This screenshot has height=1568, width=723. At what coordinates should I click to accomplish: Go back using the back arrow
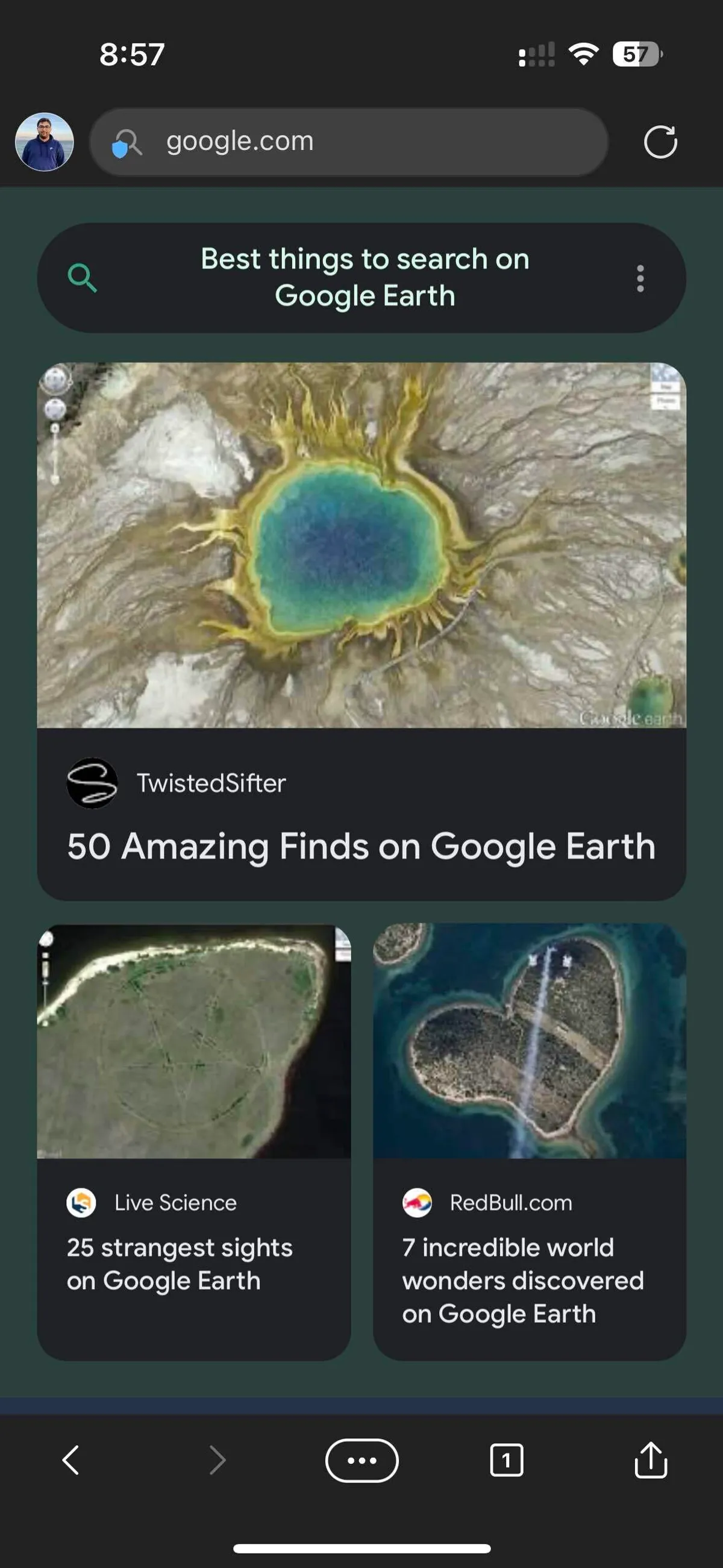pyautogui.click(x=70, y=1460)
